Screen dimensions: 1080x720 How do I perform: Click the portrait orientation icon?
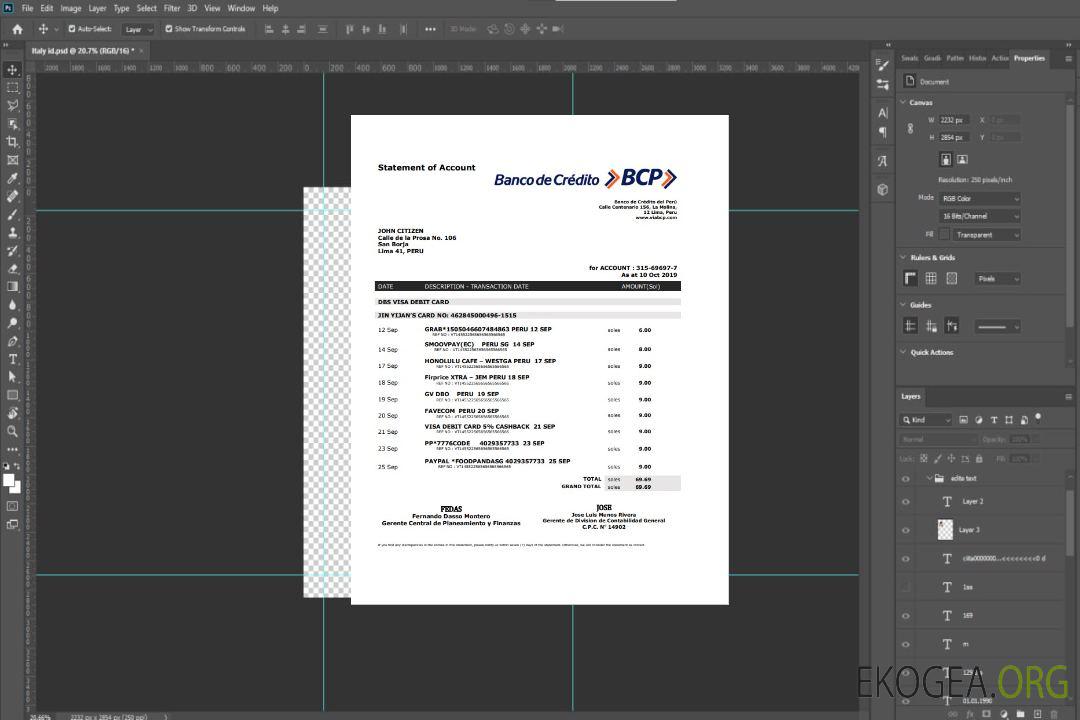946,159
